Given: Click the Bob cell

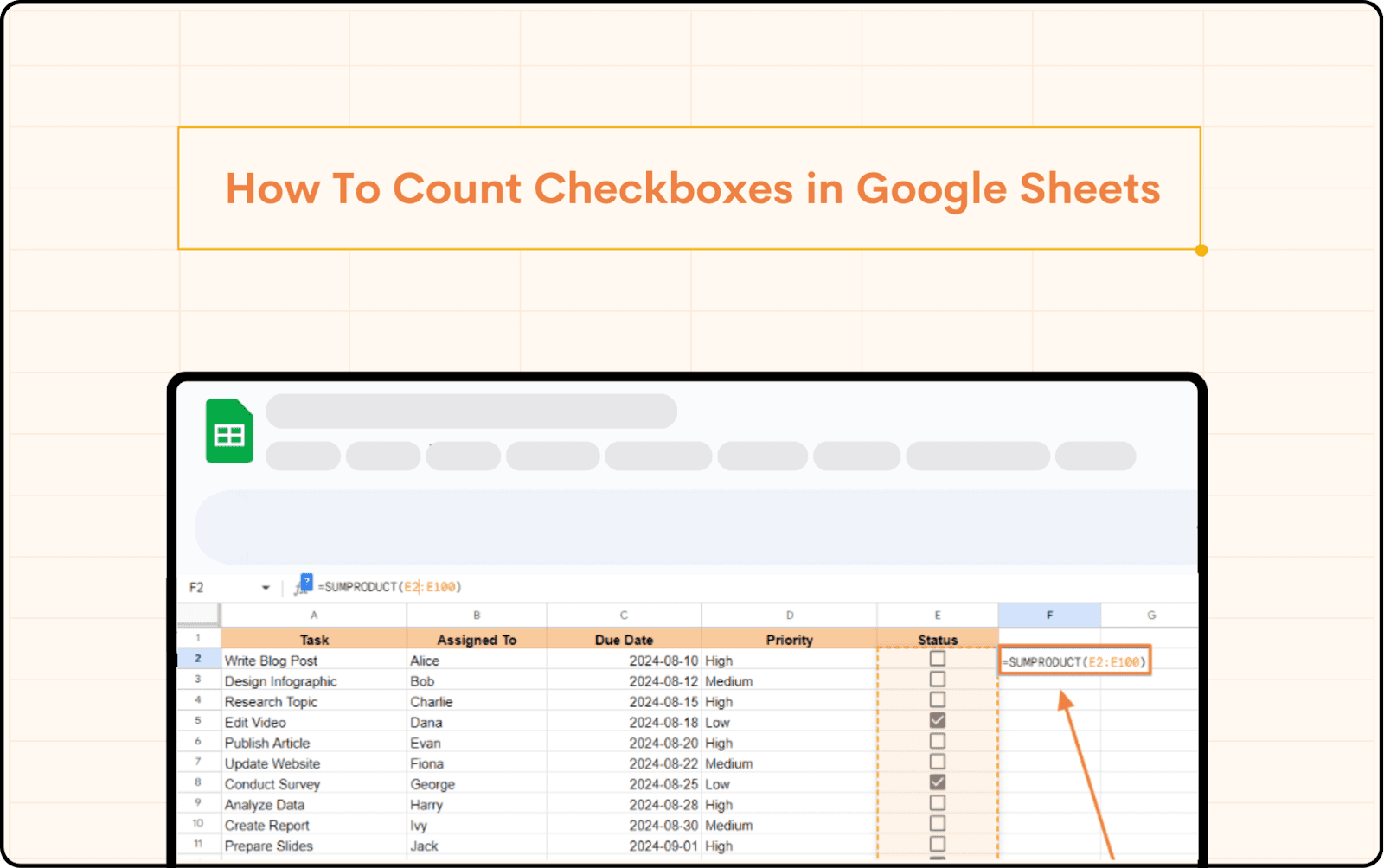Looking at the screenshot, I should 477,680.
